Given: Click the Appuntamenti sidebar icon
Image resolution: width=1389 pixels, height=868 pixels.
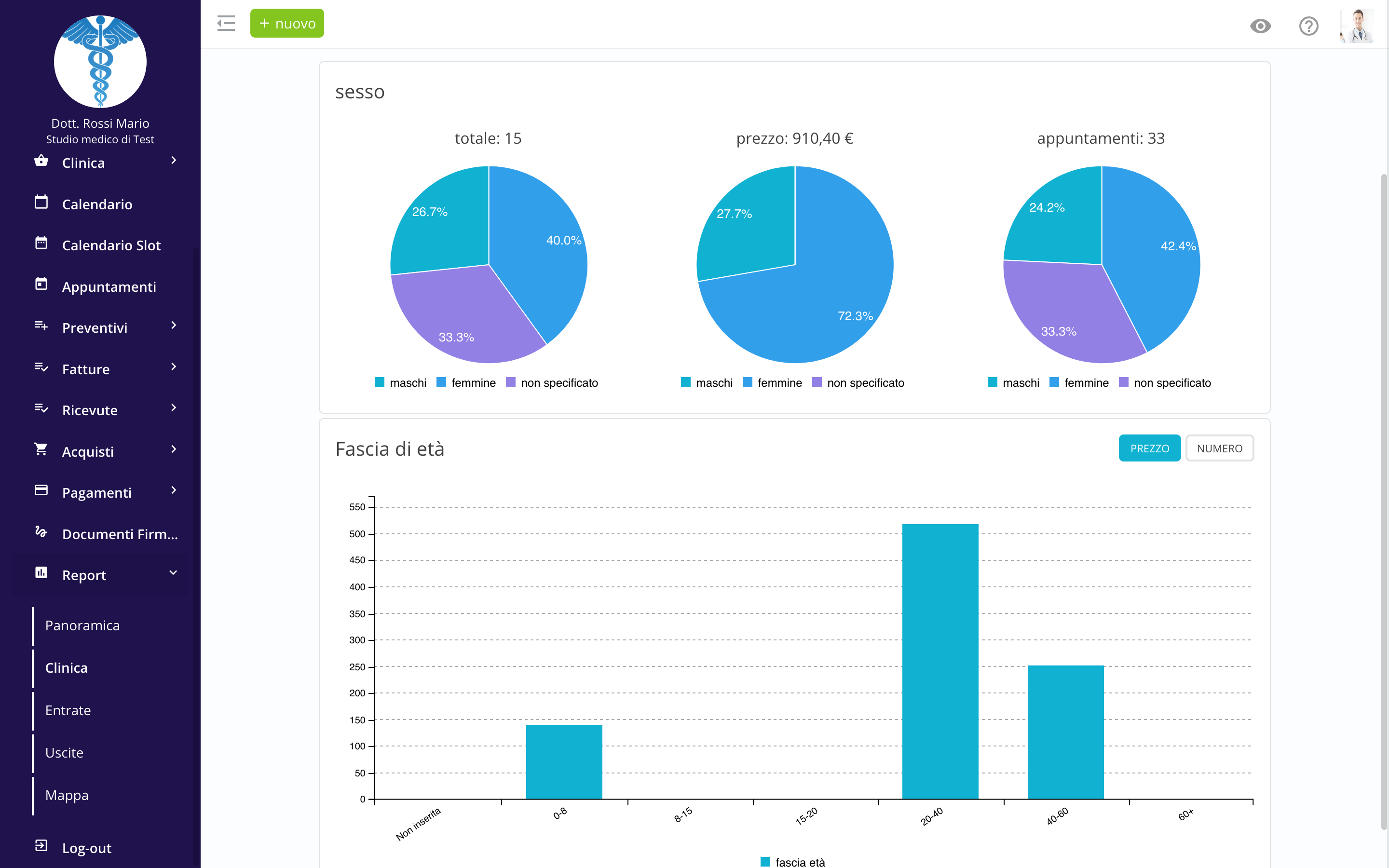Looking at the screenshot, I should [41, 284].
